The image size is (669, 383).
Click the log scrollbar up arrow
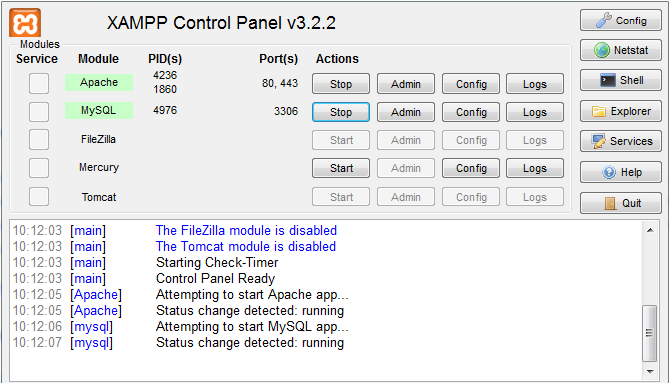pyautogui.click(x=650, y=230)
